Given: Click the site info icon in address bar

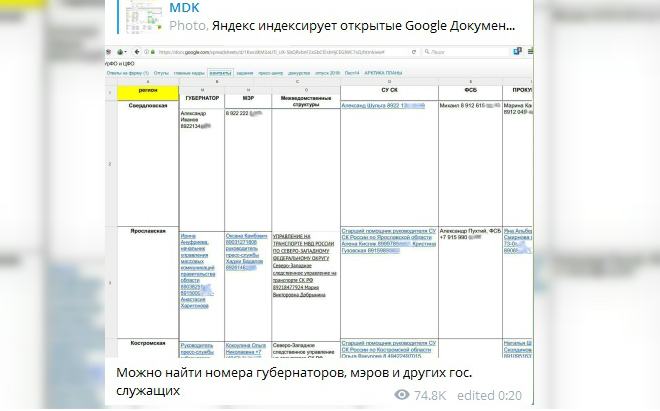Looking at the screenshot, I should (146, 52).
